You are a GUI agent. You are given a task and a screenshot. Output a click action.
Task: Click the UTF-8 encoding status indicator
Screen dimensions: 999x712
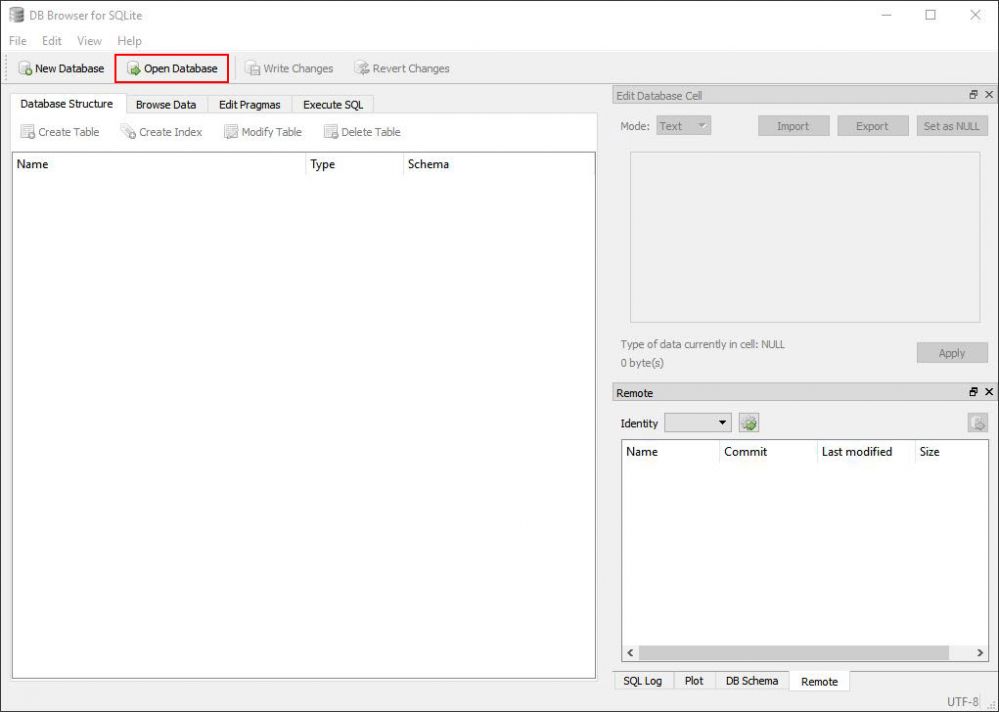(962, 701)
